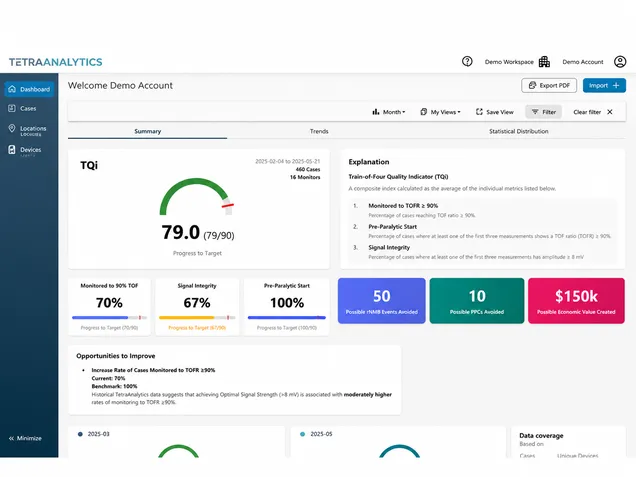Open Locations in the sidebar
636x477 pixels.
coord(28,129)
